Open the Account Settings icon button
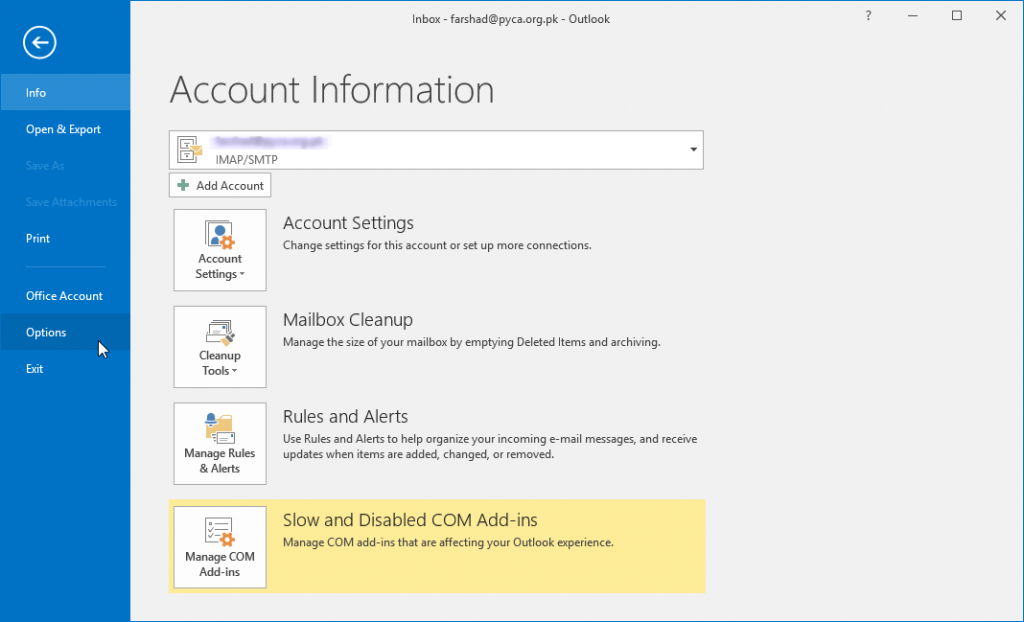Viewport: 1024px width, 622px height. 219,236
